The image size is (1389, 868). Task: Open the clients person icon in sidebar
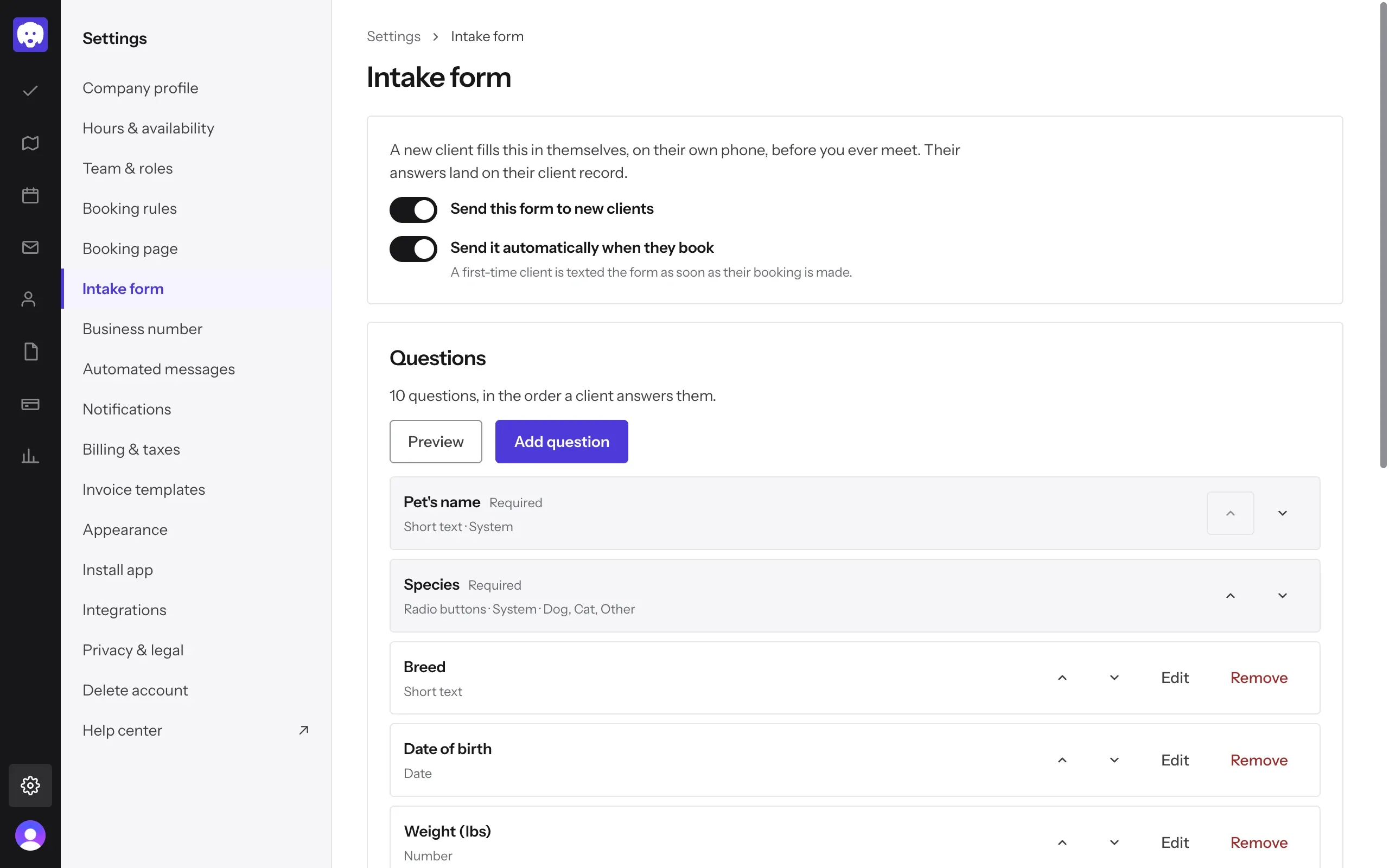29,299
